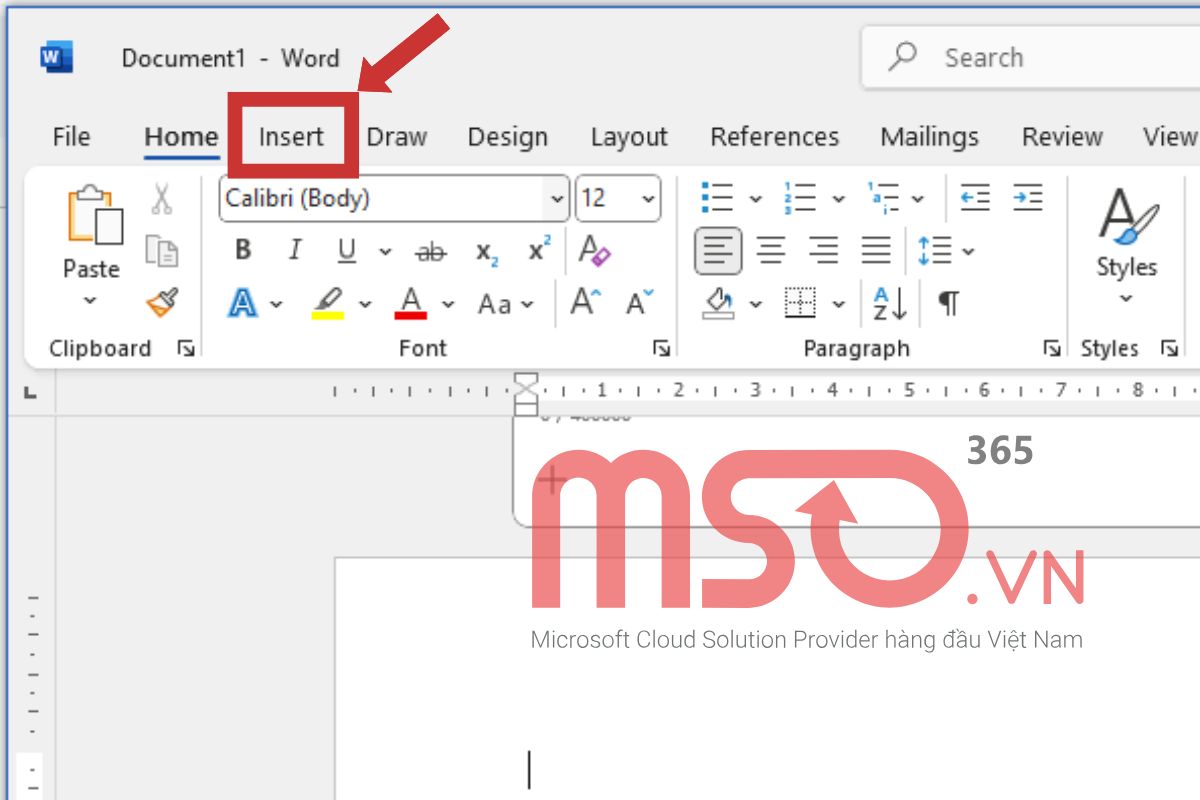1200x800 pixels.
Task: Click the Search box in title bar
Action: tap(1031, 57)
